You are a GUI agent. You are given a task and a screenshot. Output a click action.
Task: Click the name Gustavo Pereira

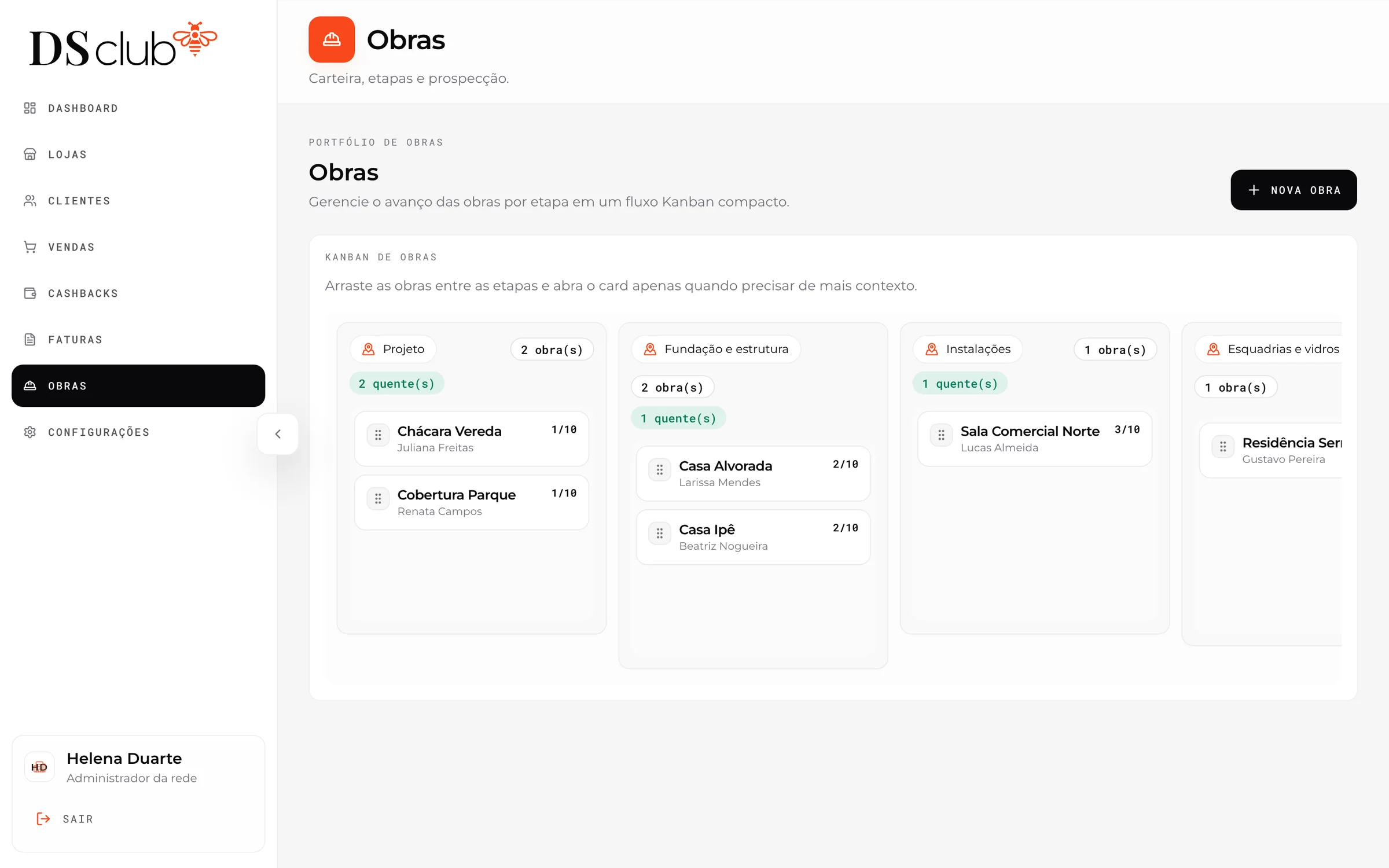tap(1284, 459)
